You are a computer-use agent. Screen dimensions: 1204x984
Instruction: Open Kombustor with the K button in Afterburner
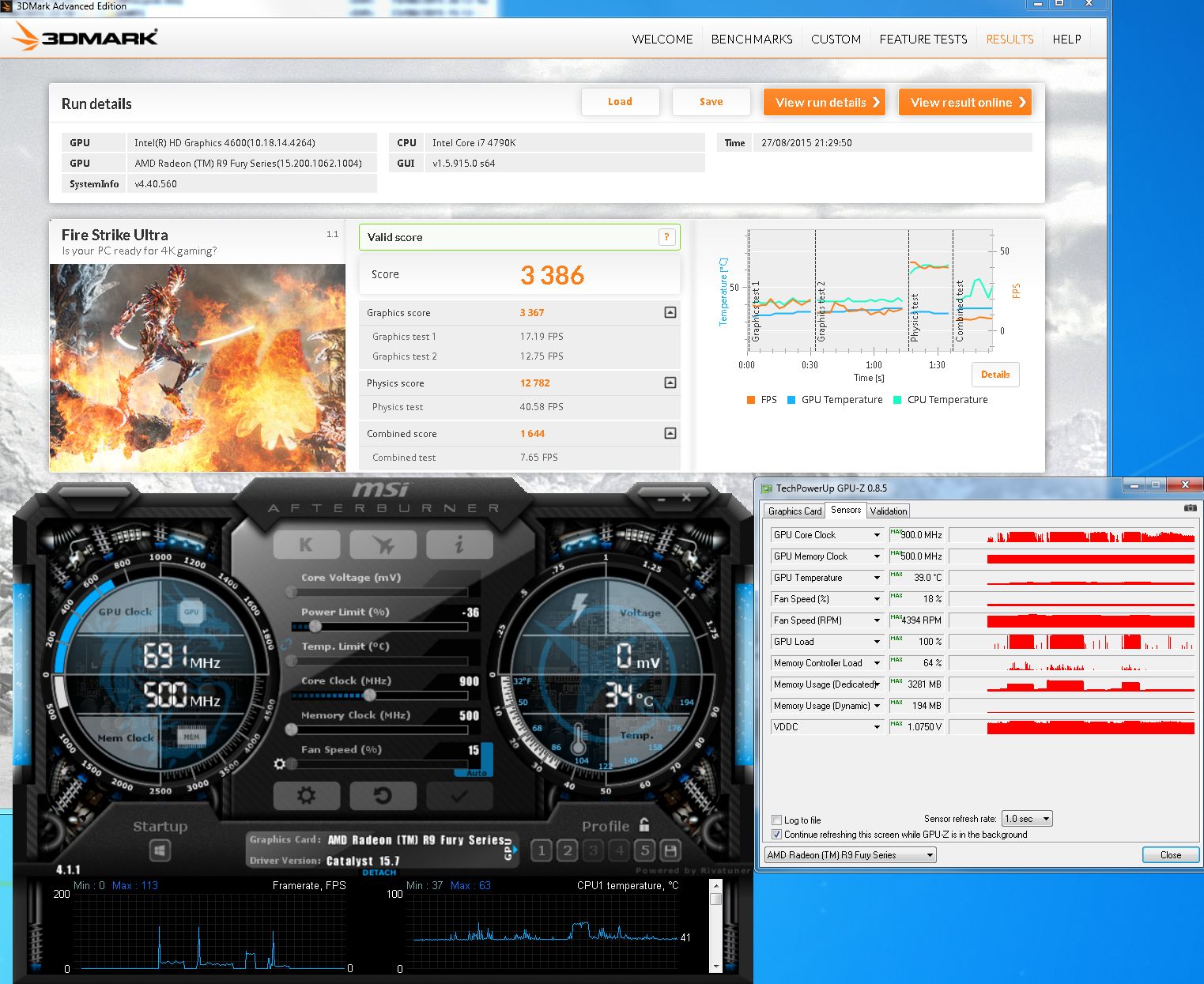pos(307,545)
